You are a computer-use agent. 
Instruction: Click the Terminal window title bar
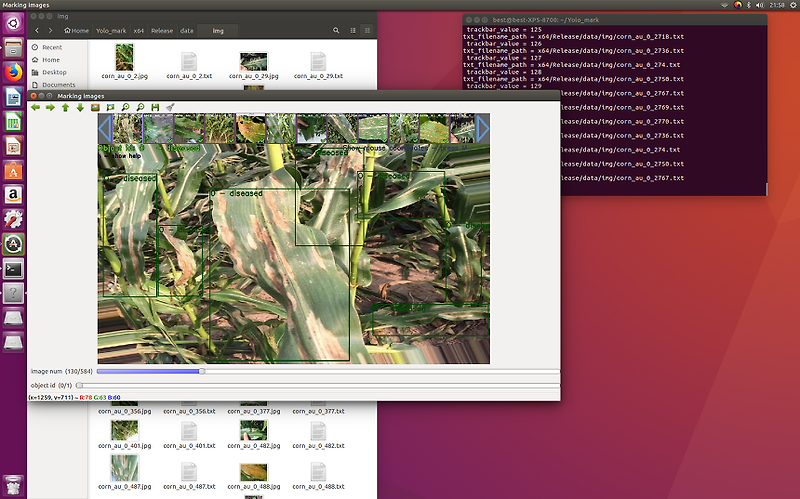615,19
